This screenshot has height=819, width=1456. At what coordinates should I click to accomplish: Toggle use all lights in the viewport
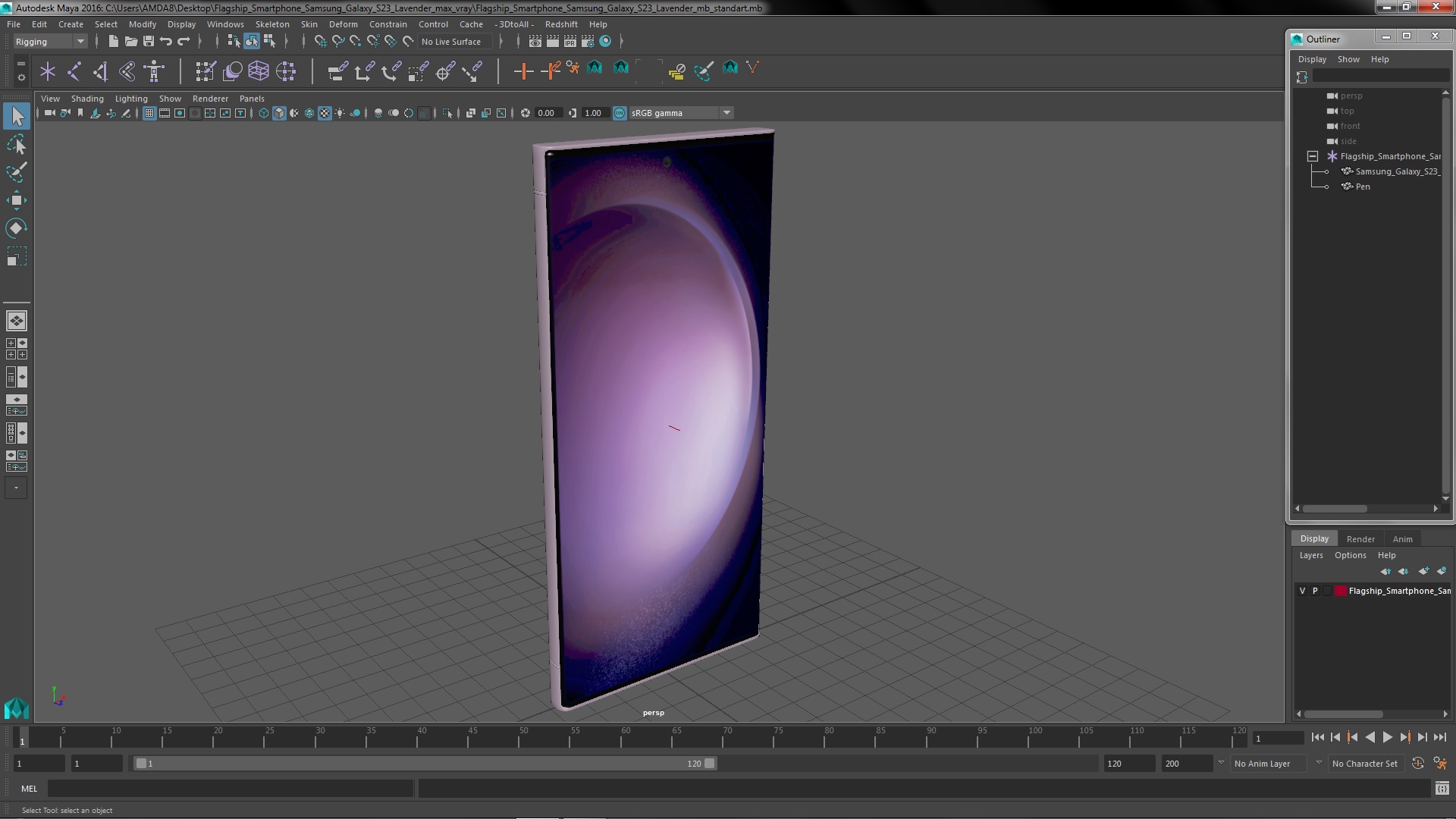340,113
